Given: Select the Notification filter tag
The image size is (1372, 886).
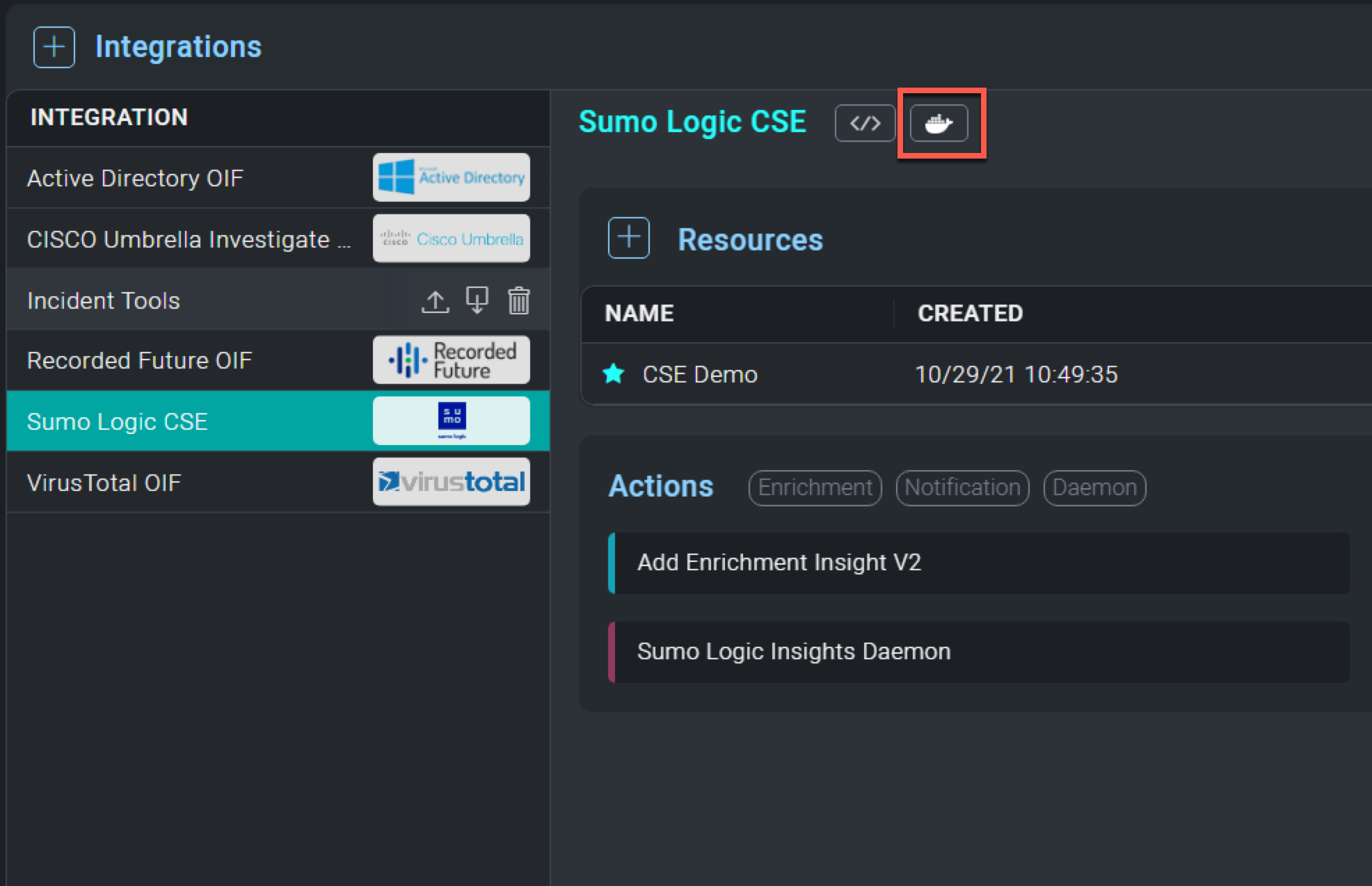Looking at the screenshot, I should coord(962,487).
